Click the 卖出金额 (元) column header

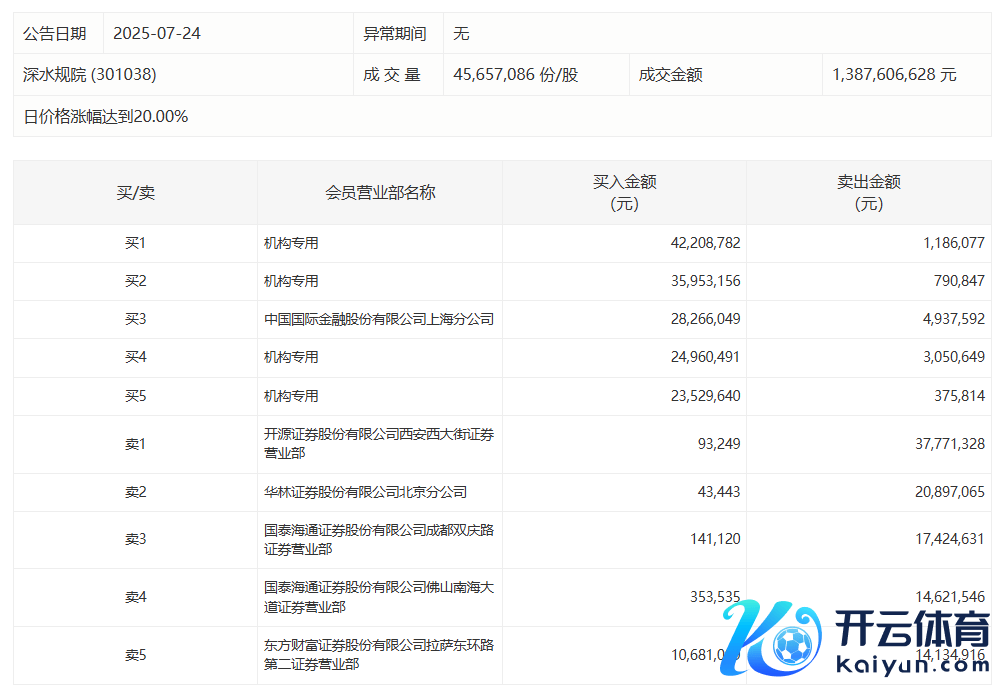[x=868, y=192]
